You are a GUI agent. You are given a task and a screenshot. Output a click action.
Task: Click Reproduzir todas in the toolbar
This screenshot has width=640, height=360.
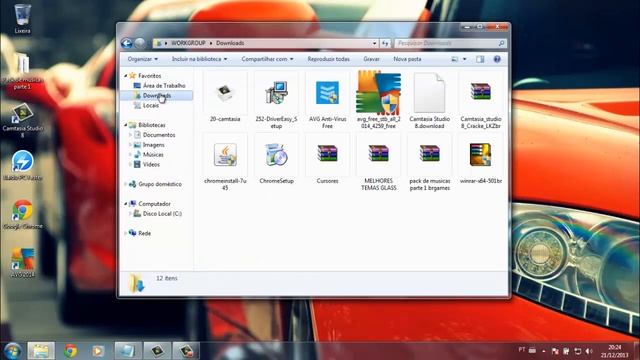329,59
